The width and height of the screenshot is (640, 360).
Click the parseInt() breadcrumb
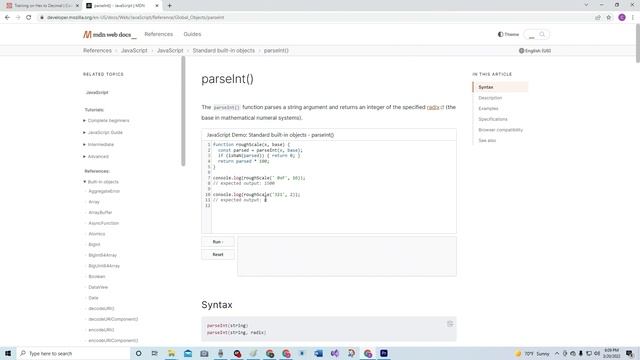(276, 51)
